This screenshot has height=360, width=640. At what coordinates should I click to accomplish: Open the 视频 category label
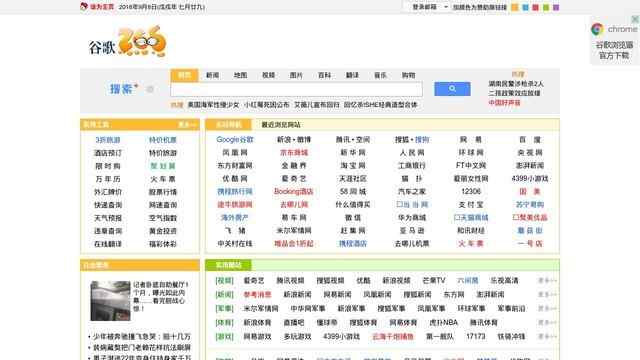[224, 280]
